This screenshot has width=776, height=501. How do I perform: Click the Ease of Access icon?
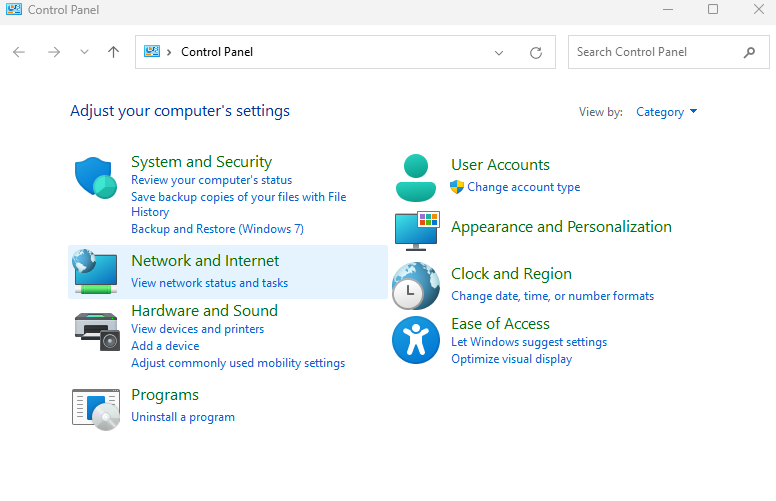point(416,340)
